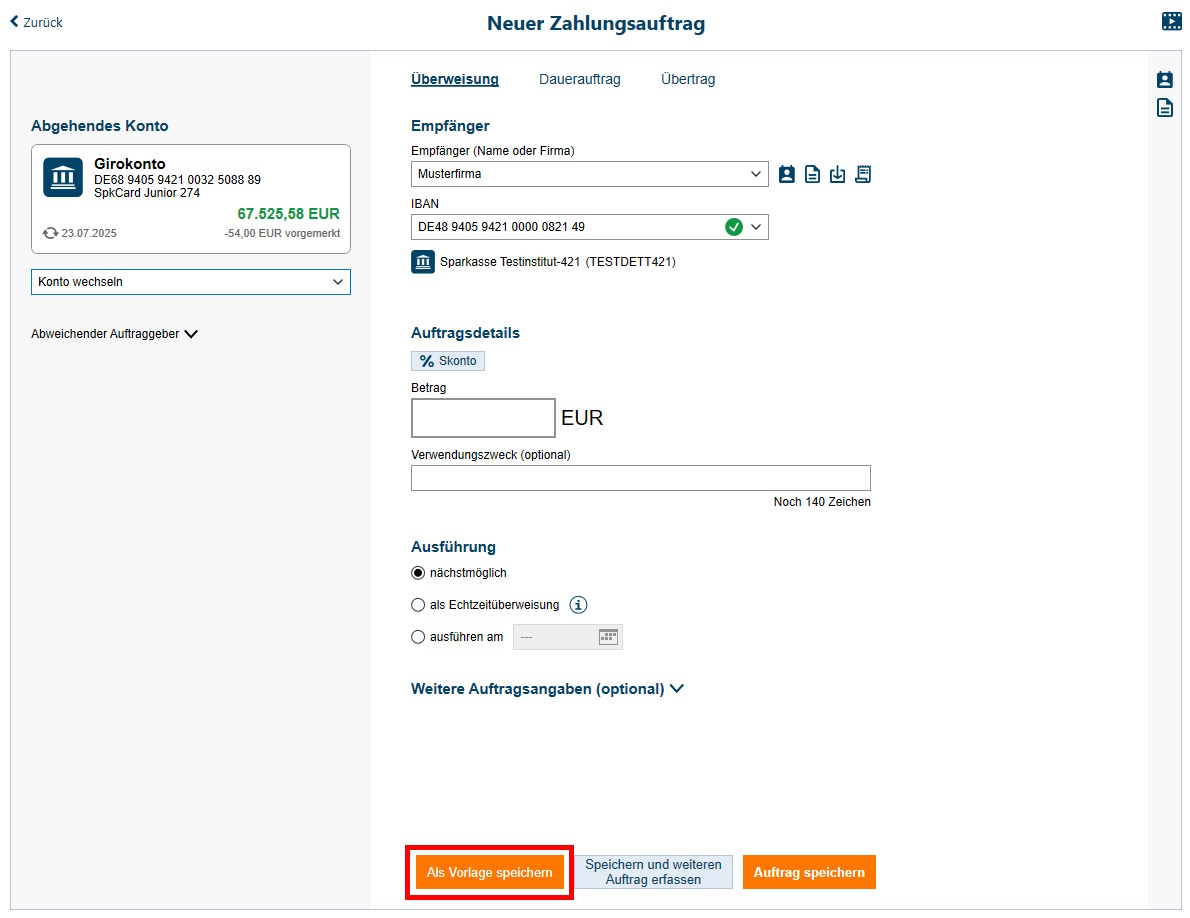Viewport: 1190px width, 918px height.
Task: Click the invoice receipt icon beside recipient
Action: point(863,174)
